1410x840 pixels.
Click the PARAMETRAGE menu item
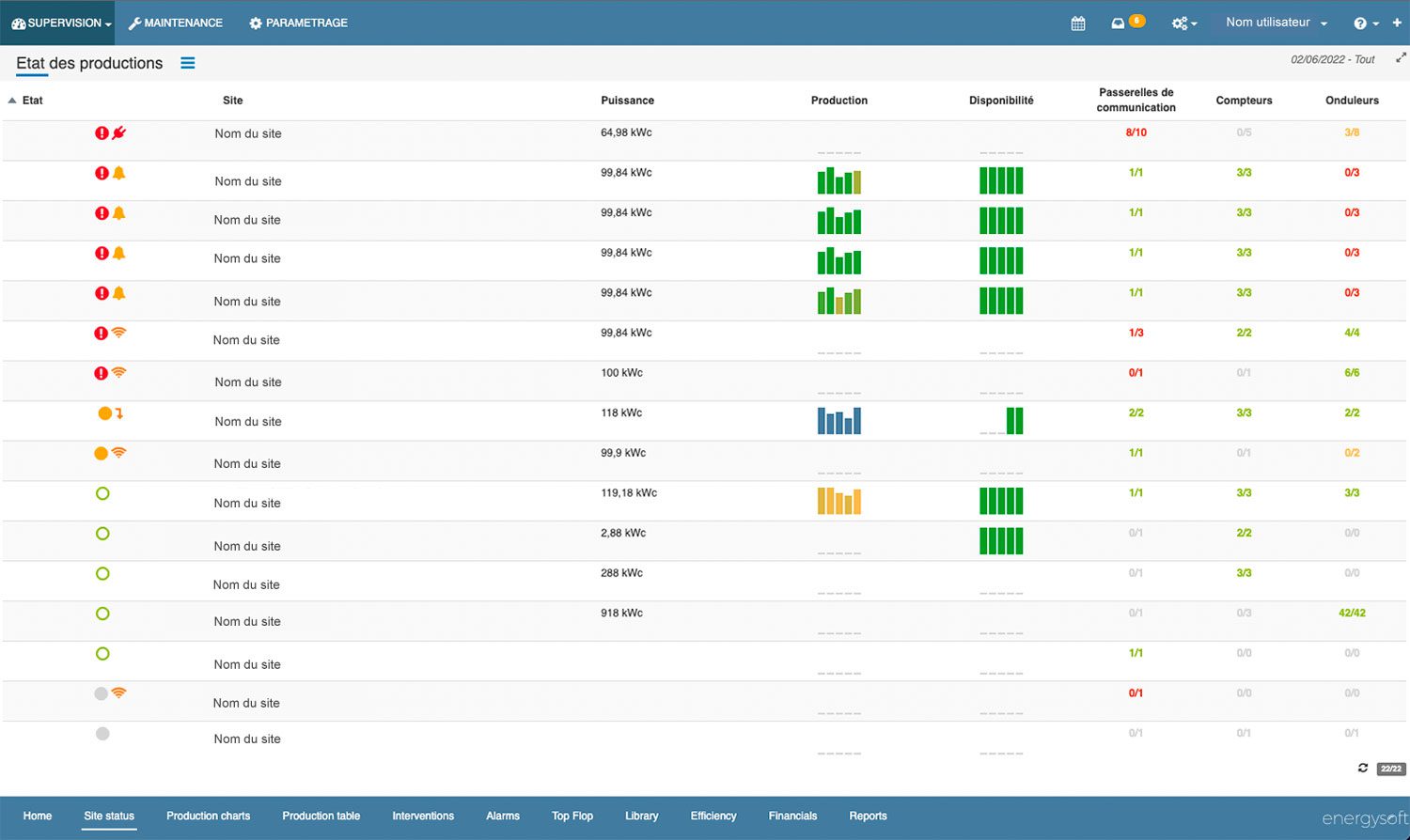298,23
